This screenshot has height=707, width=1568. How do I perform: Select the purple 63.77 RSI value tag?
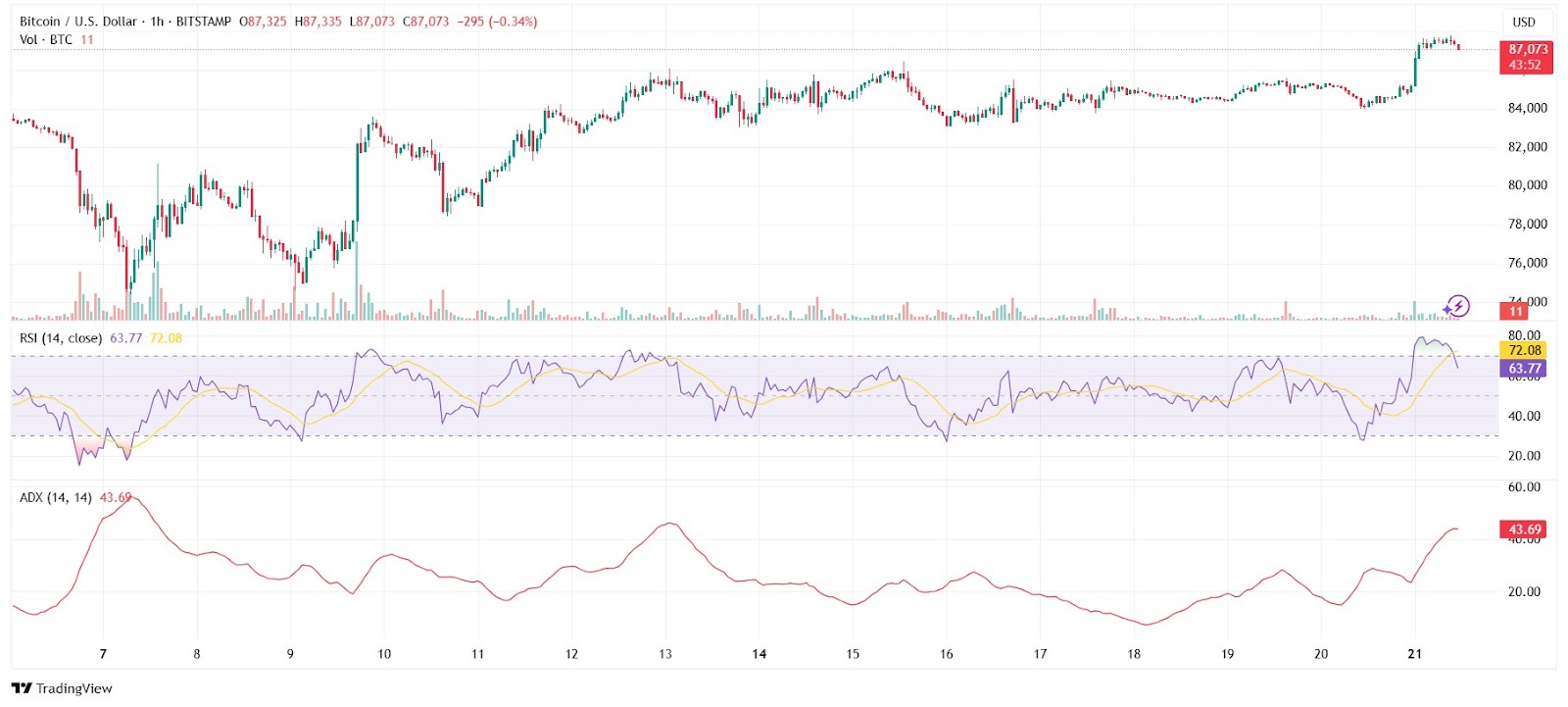point(1524,369)
